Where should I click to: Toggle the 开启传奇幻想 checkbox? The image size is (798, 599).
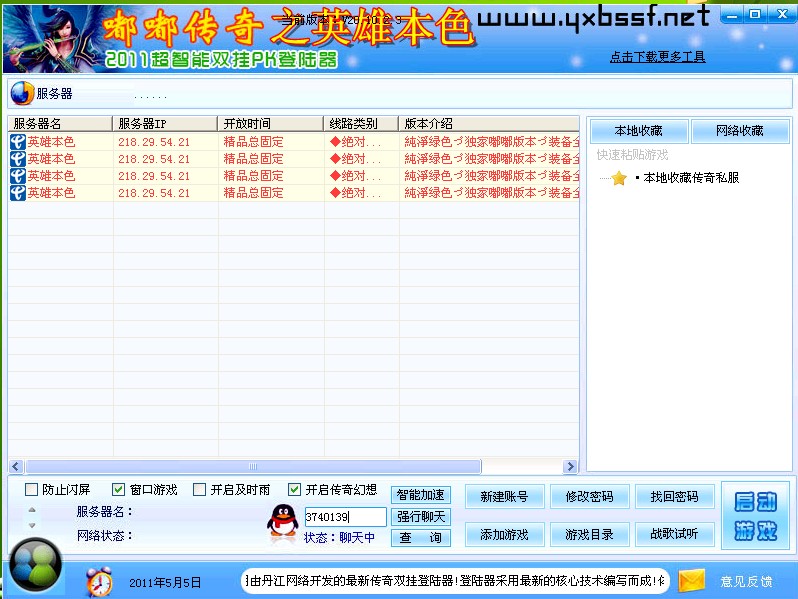(x=295, y=490)
